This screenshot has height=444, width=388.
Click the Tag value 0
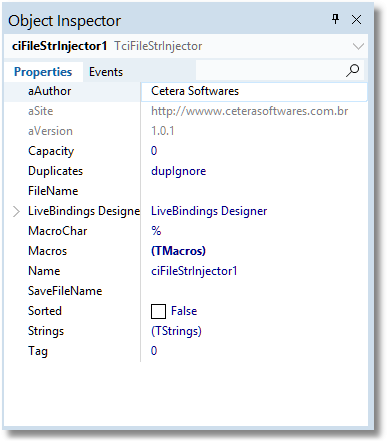pos(154,351)
